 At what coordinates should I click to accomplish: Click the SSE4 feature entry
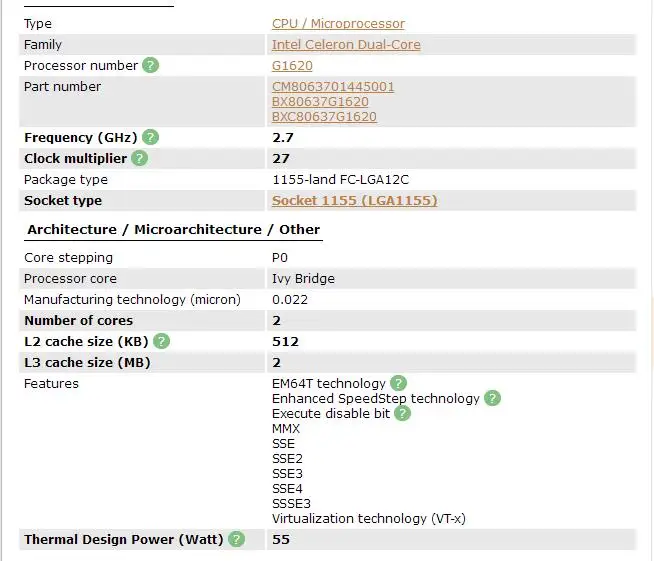tap(287, 488)
